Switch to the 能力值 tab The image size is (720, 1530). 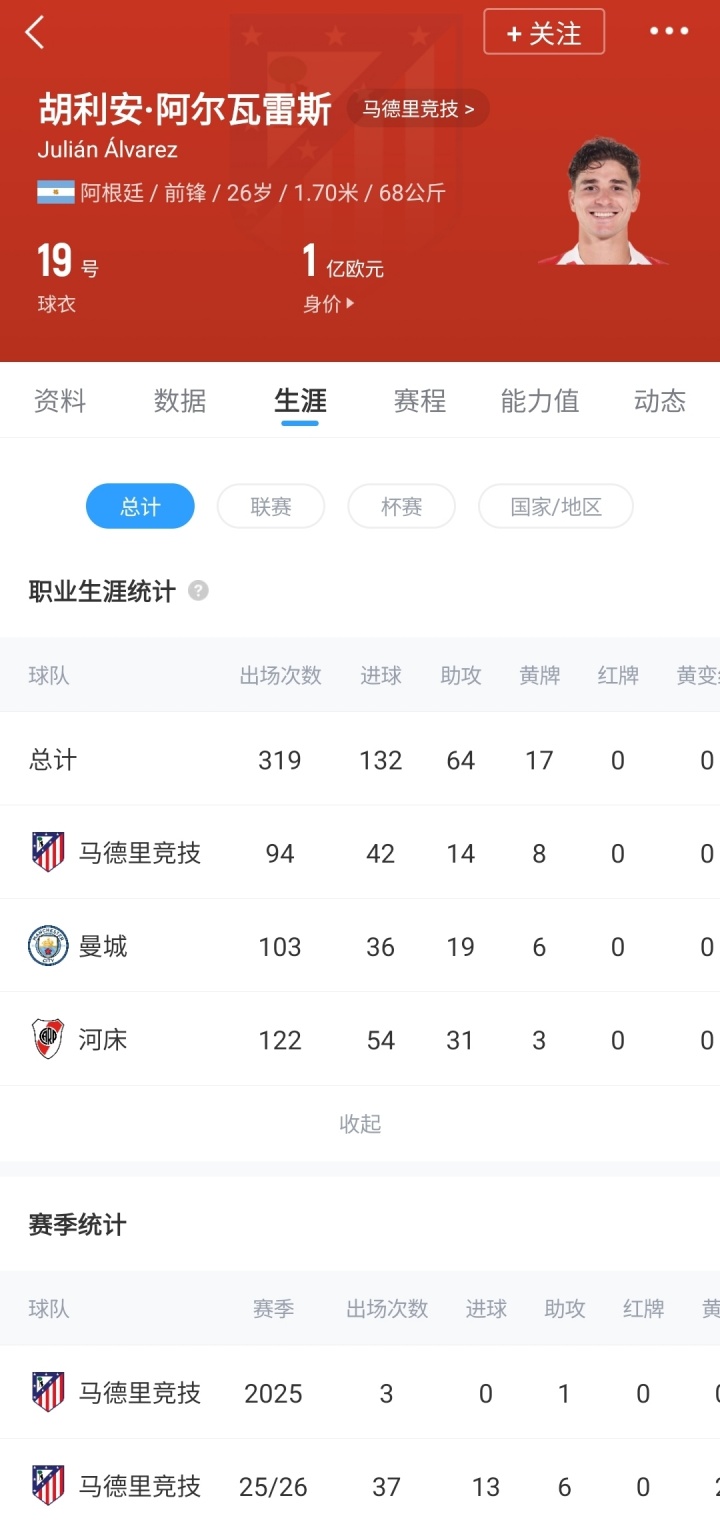[540, 401]
